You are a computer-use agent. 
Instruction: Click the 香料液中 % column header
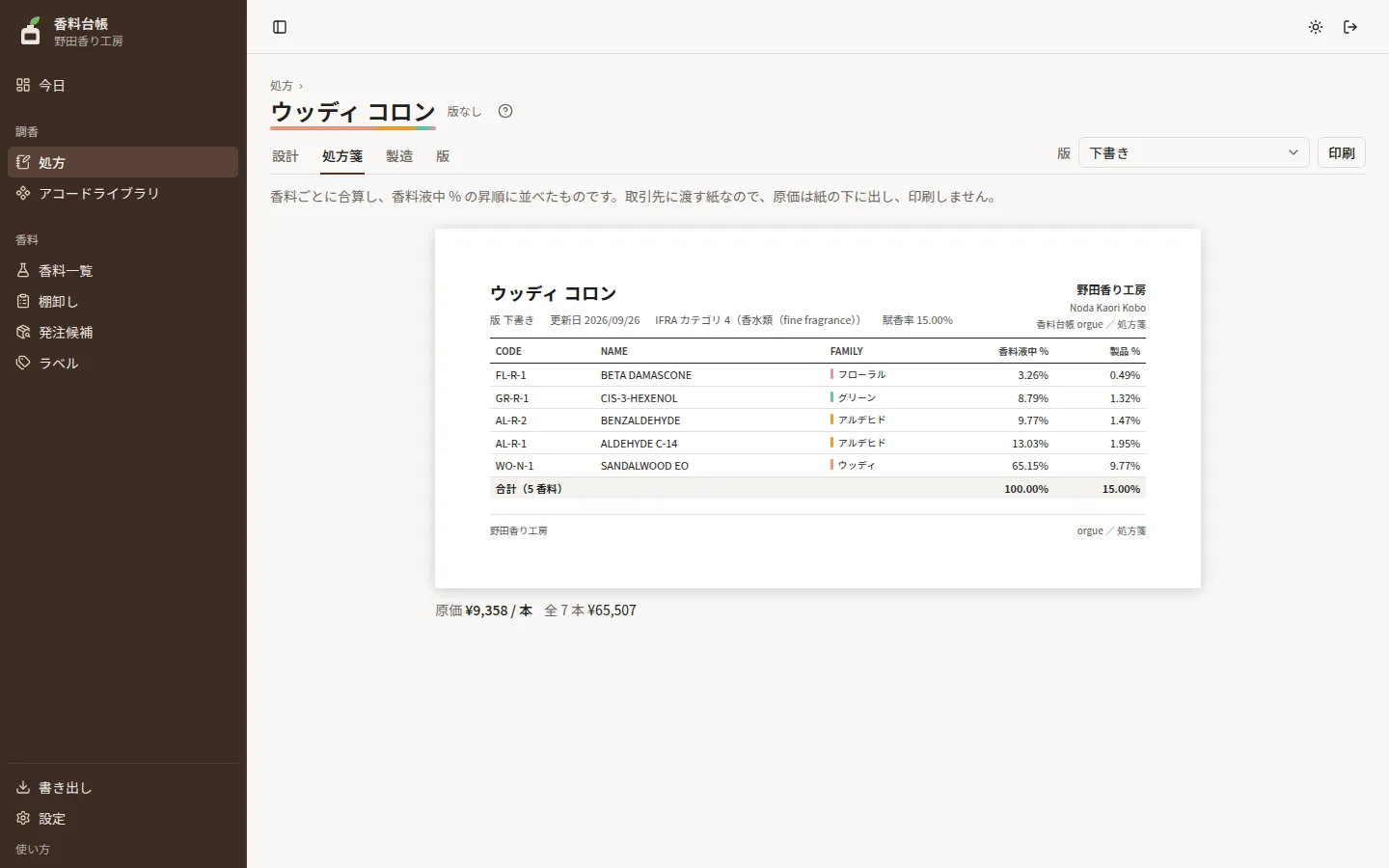click(1023, 351)
